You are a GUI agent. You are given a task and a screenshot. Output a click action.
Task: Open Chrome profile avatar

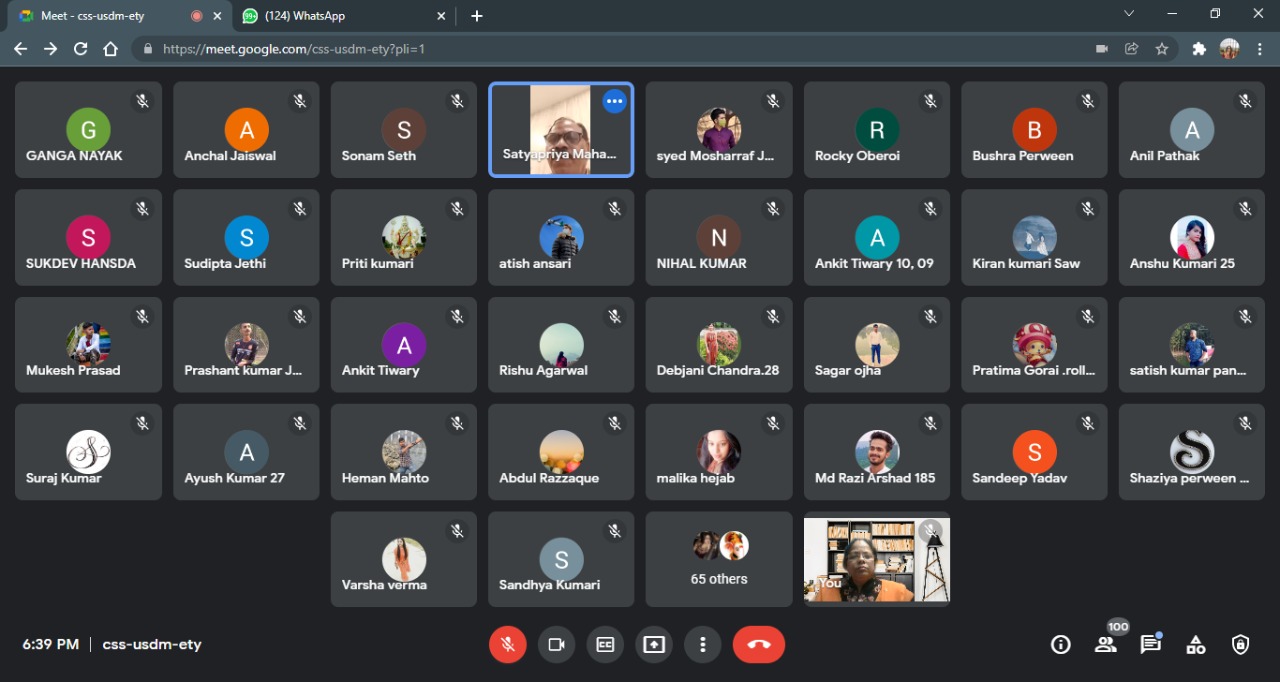pos(1229,48)
